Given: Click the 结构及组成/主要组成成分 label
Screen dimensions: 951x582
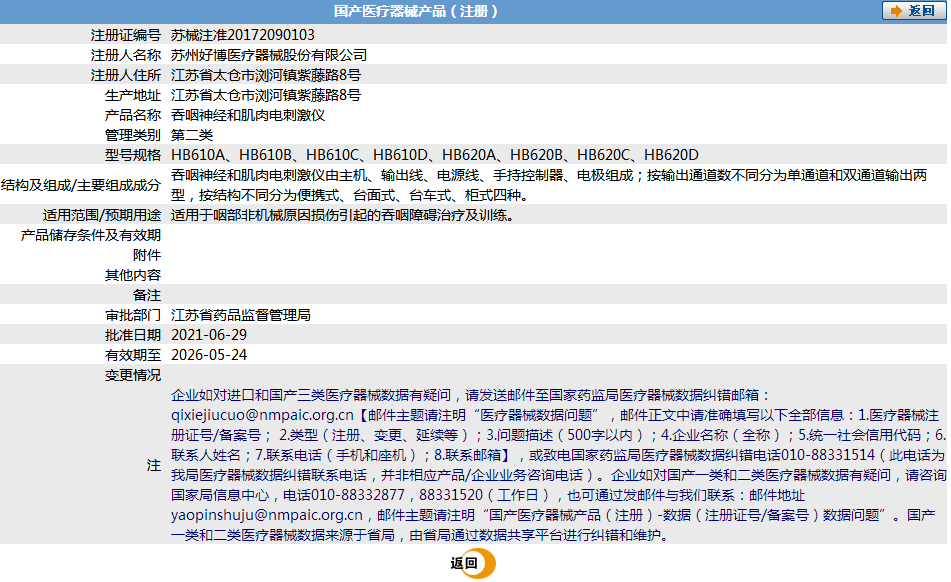Looking at the screenshot, I should coord(81,185).
